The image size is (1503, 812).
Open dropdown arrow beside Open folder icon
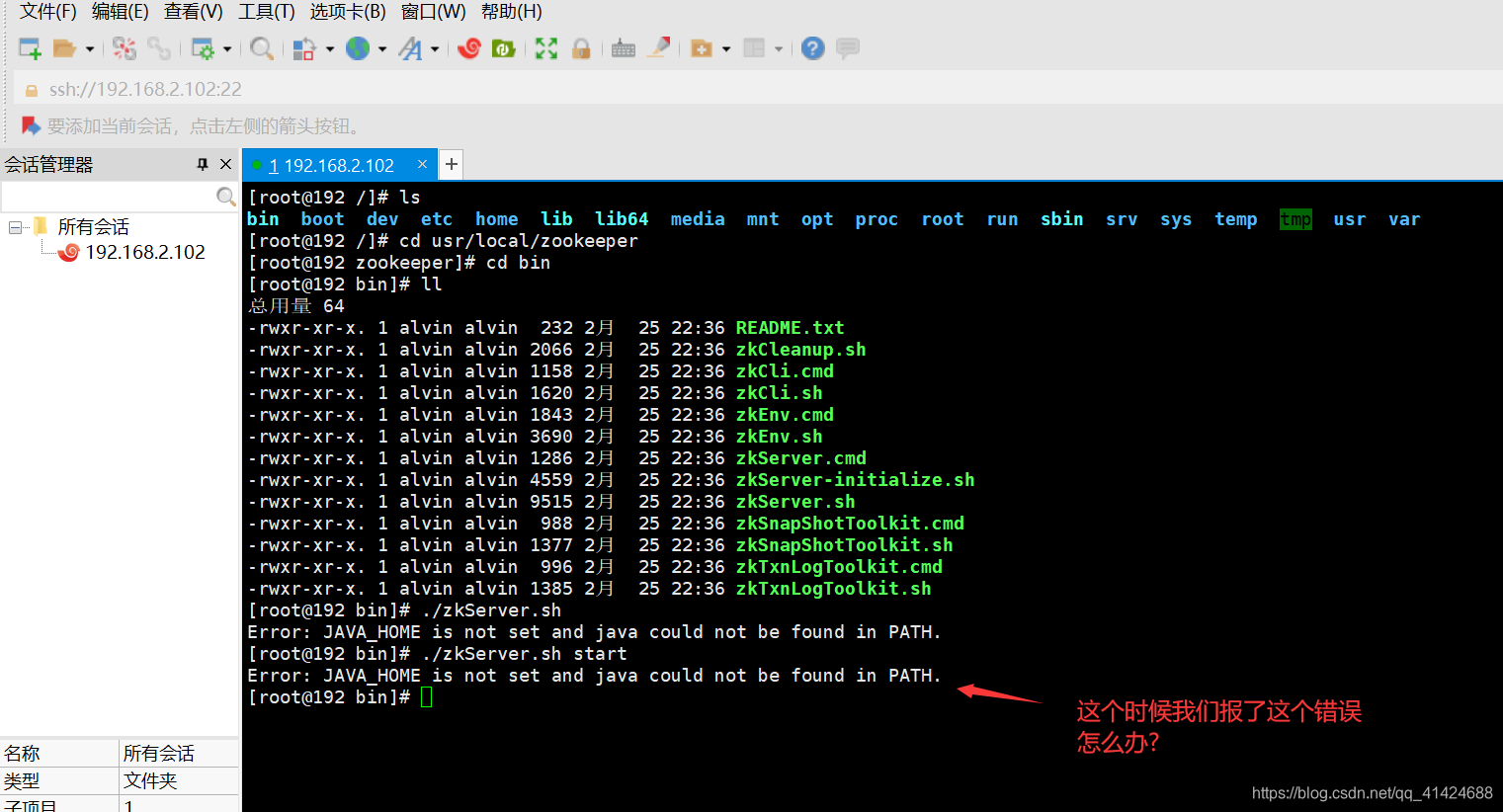(x=90, y=48)
